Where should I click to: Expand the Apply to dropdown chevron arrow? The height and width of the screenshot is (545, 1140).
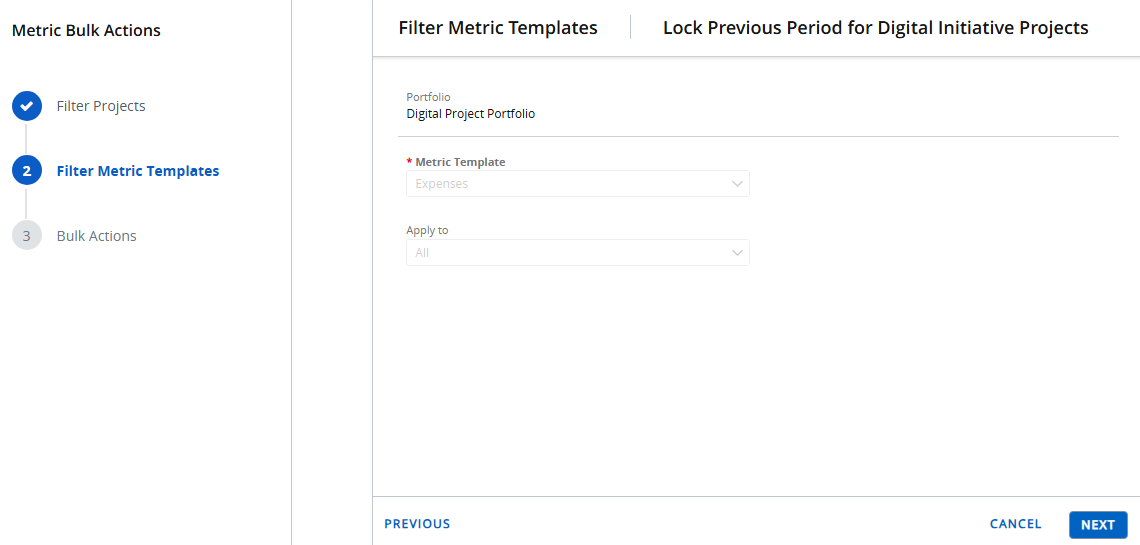click(x=737, y=253)
